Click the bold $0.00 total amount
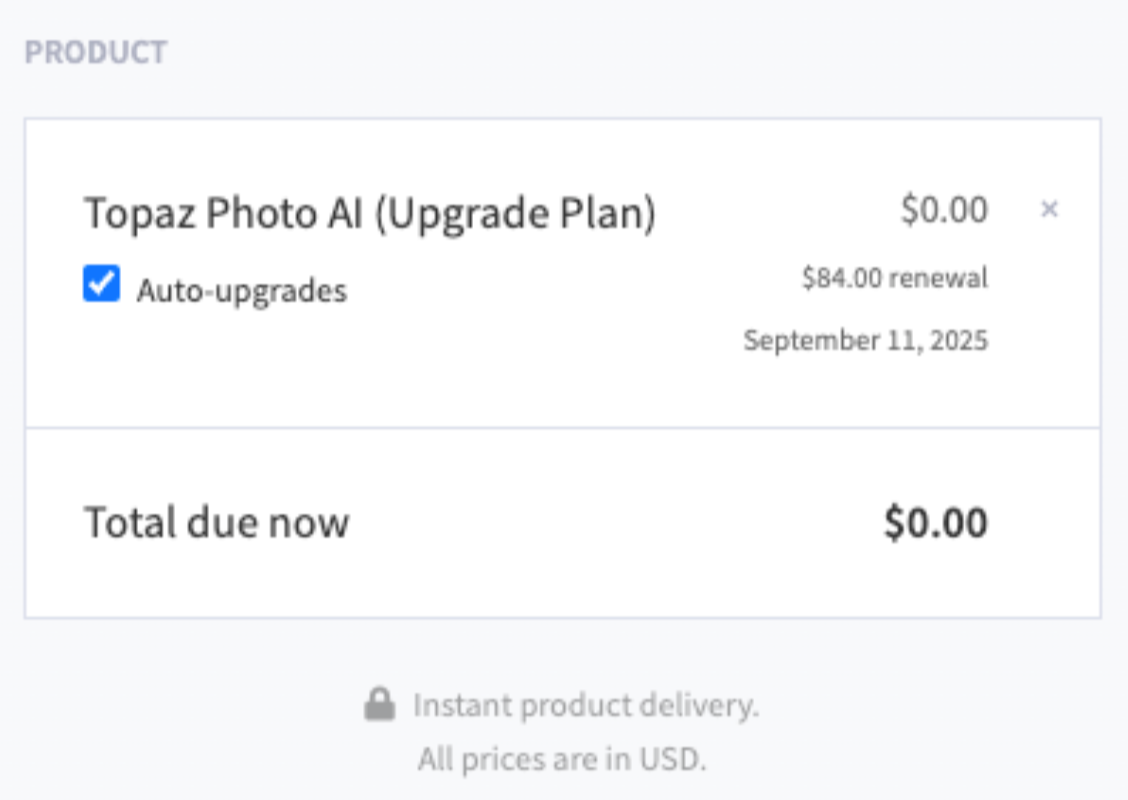 [935, 523]
